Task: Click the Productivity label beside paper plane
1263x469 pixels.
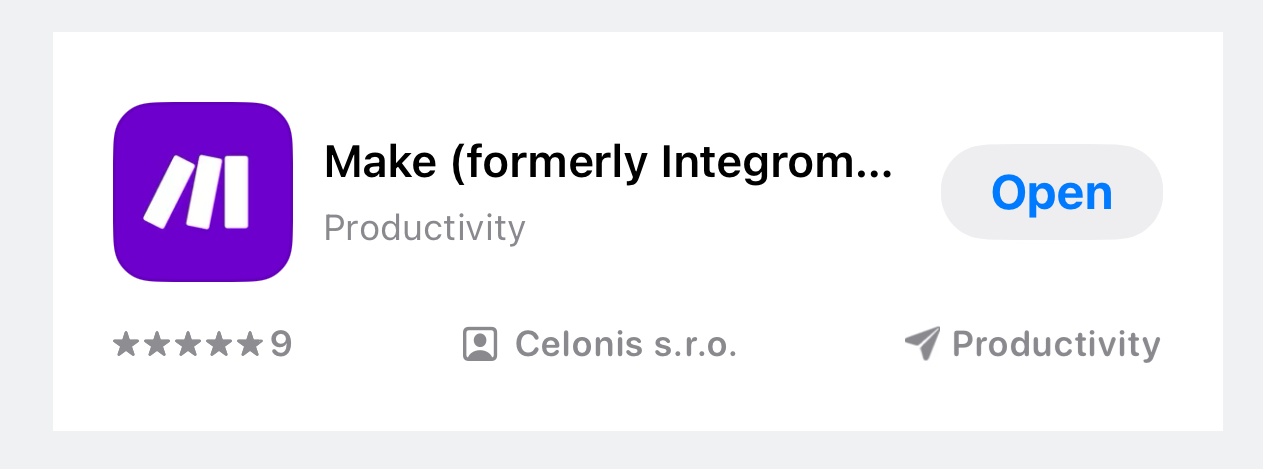Action: pos(1056,345)
